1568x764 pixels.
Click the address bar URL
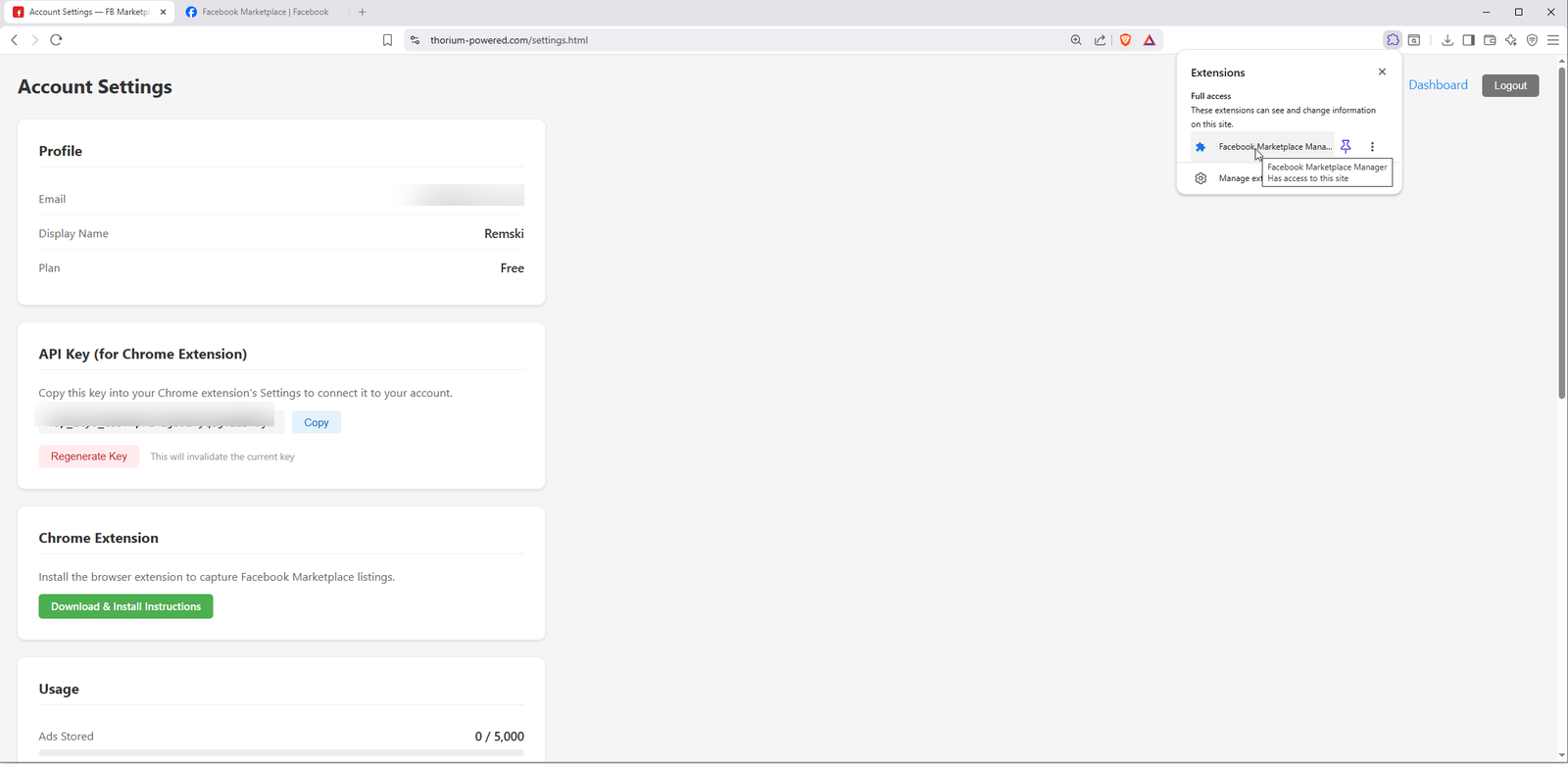click(509, 40)
